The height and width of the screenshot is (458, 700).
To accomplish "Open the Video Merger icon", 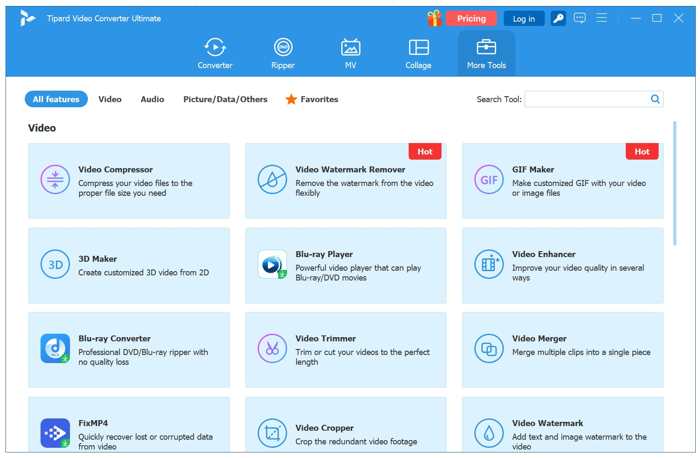I will click(489, 349).
